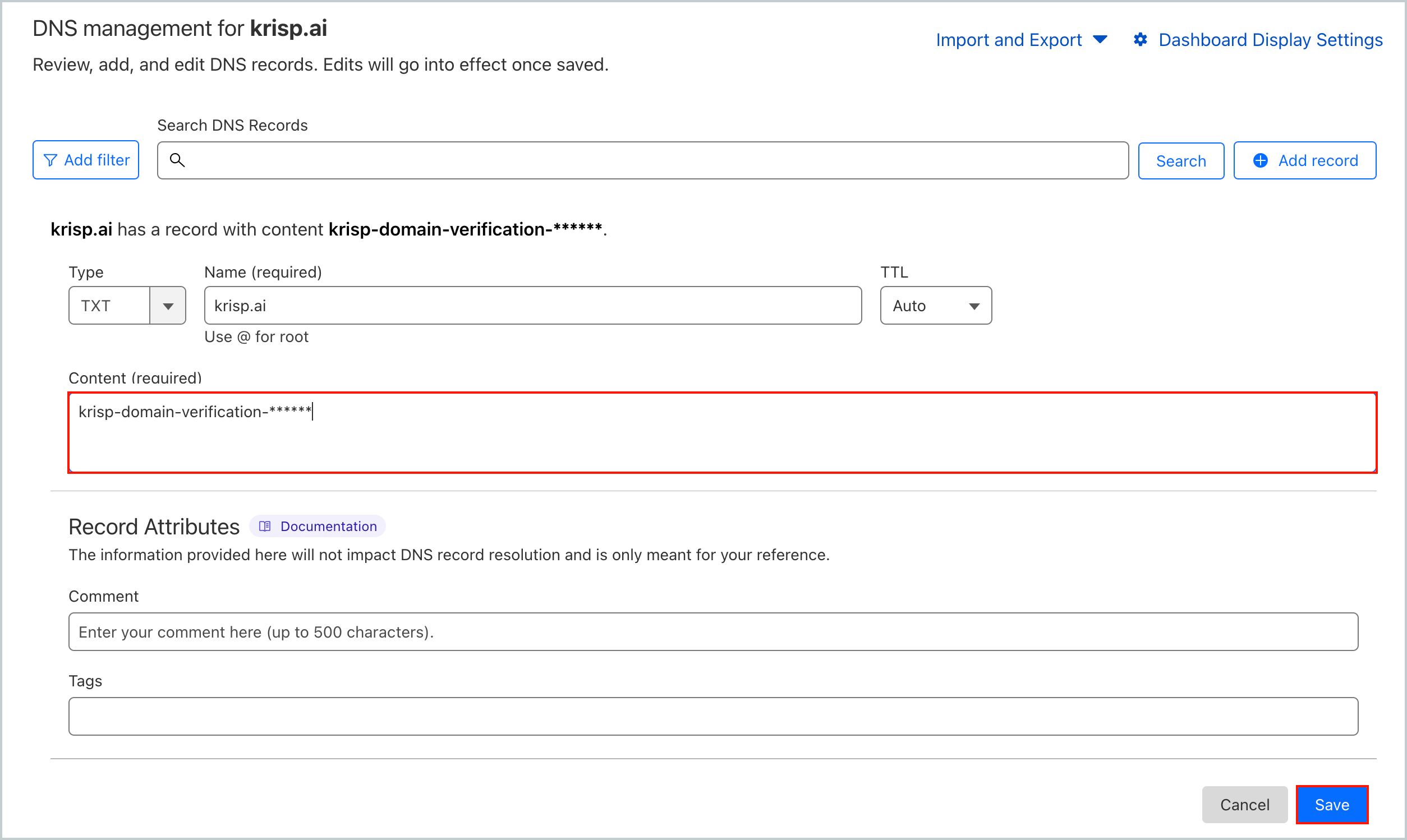This screenshot has height=840, width=1407.
Task: Click the Save button
Action: (1332, 804)
